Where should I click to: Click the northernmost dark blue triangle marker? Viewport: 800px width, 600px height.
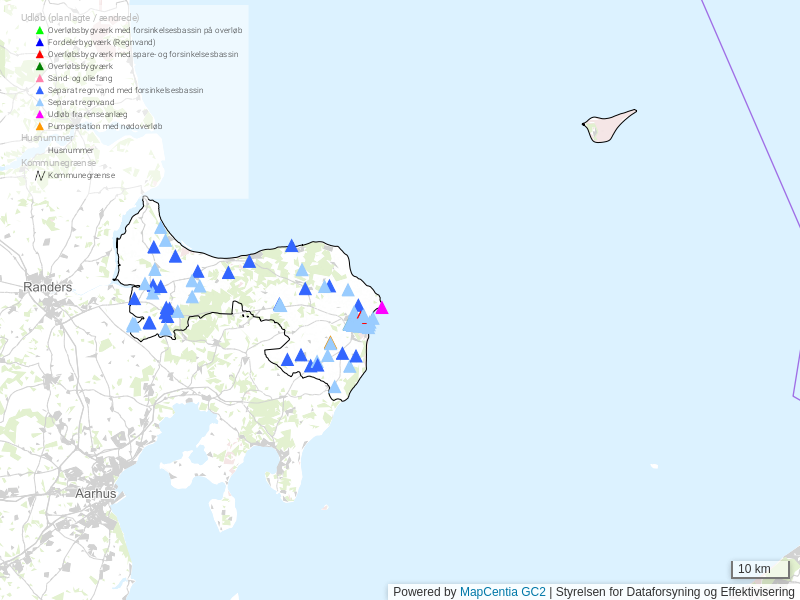(291, 246)
